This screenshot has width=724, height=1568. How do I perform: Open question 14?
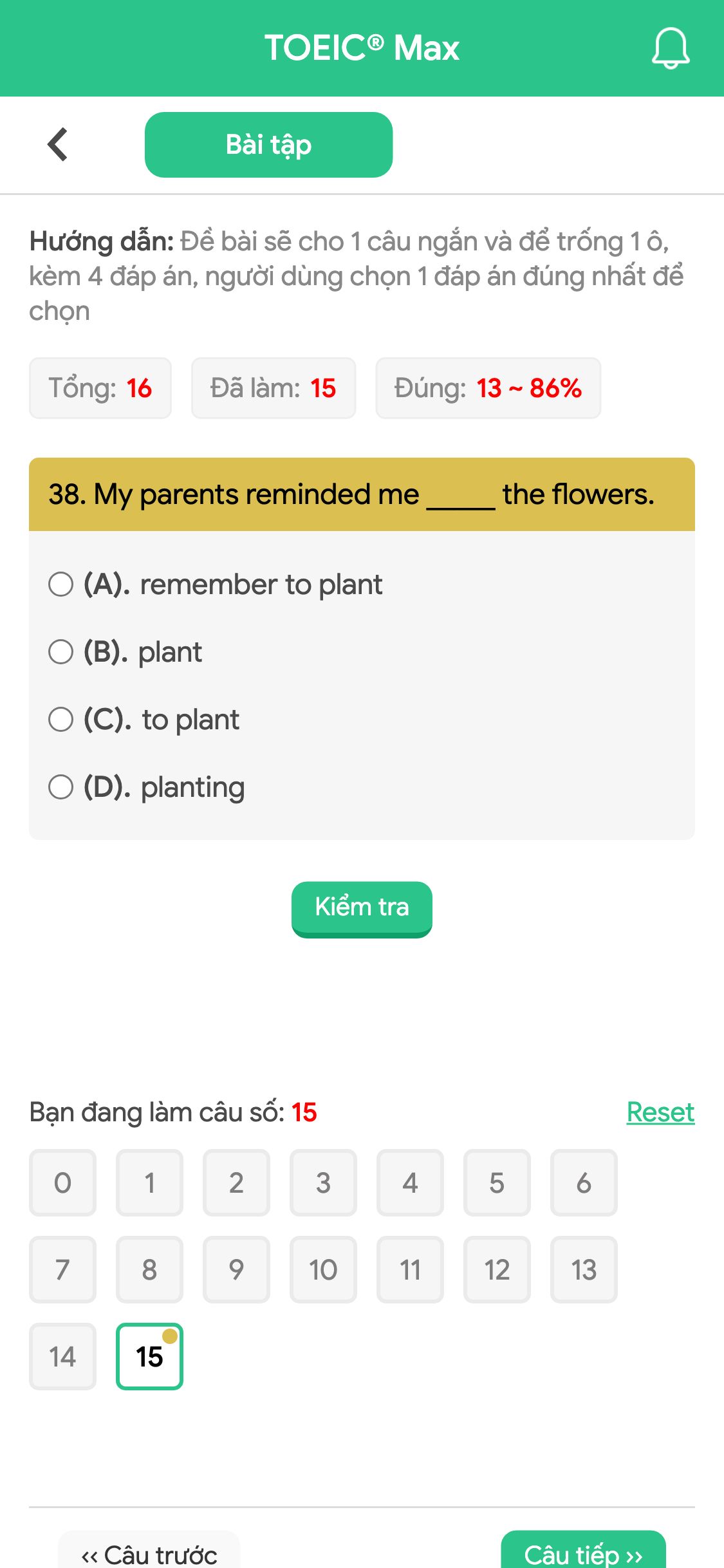pyautogui.click(x=62, y=1356)
